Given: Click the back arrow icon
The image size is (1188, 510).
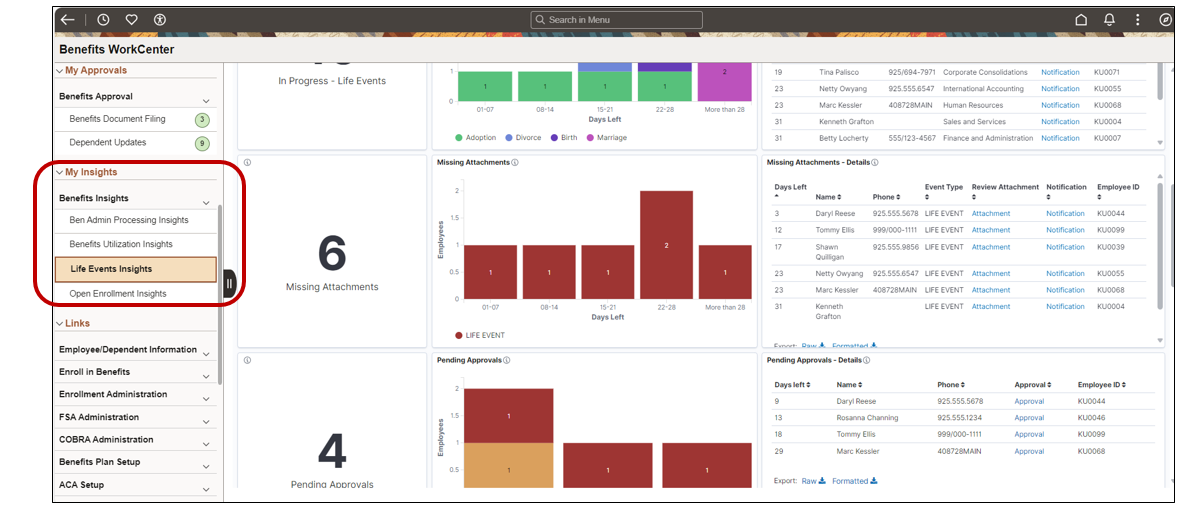Looking at the screenshot, I should [x=67, y=20].
